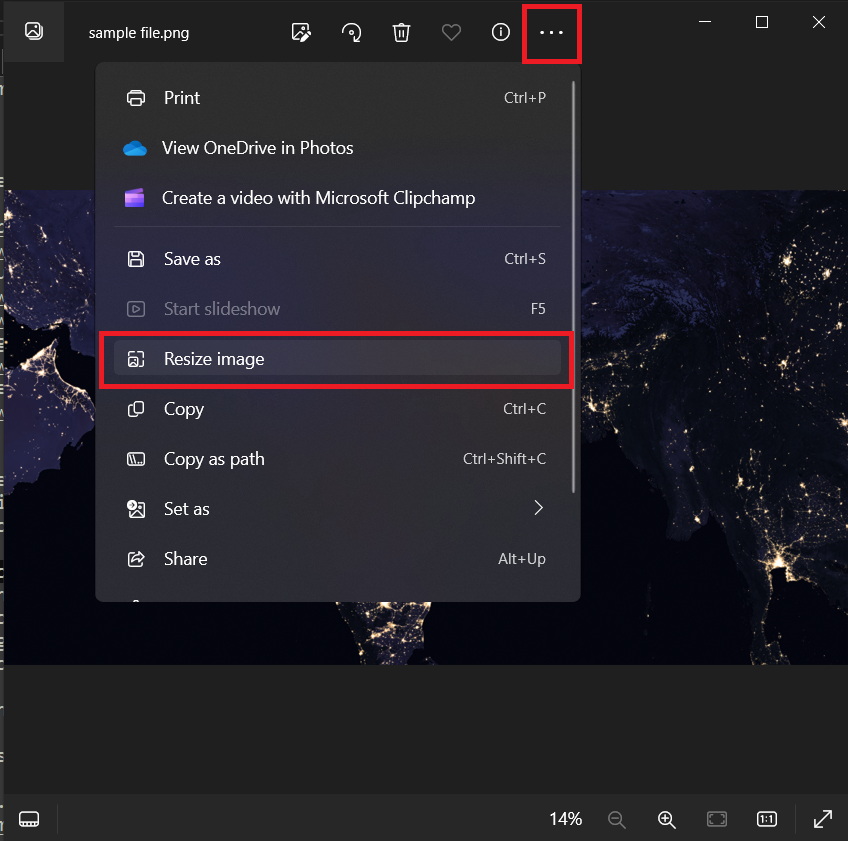Open the See more options menu
The height and width of the screenshot is (841, 848).
pos(551,32)
